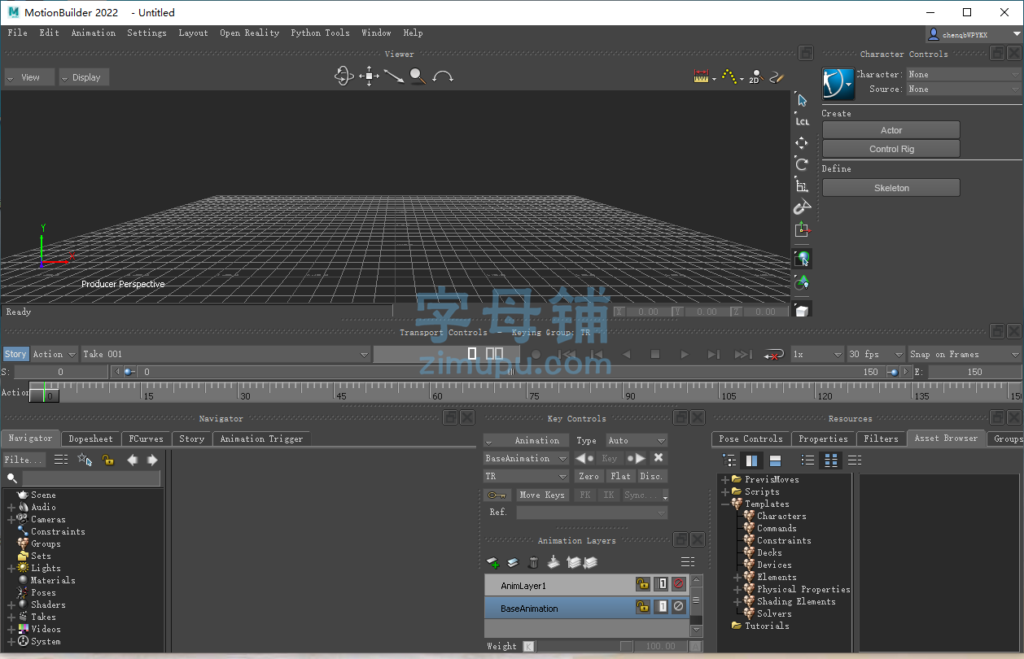This screenshot has width=1024, height=659.
Task: Open the 30 fps frame rate dropdown
Action: coord(875,354)
